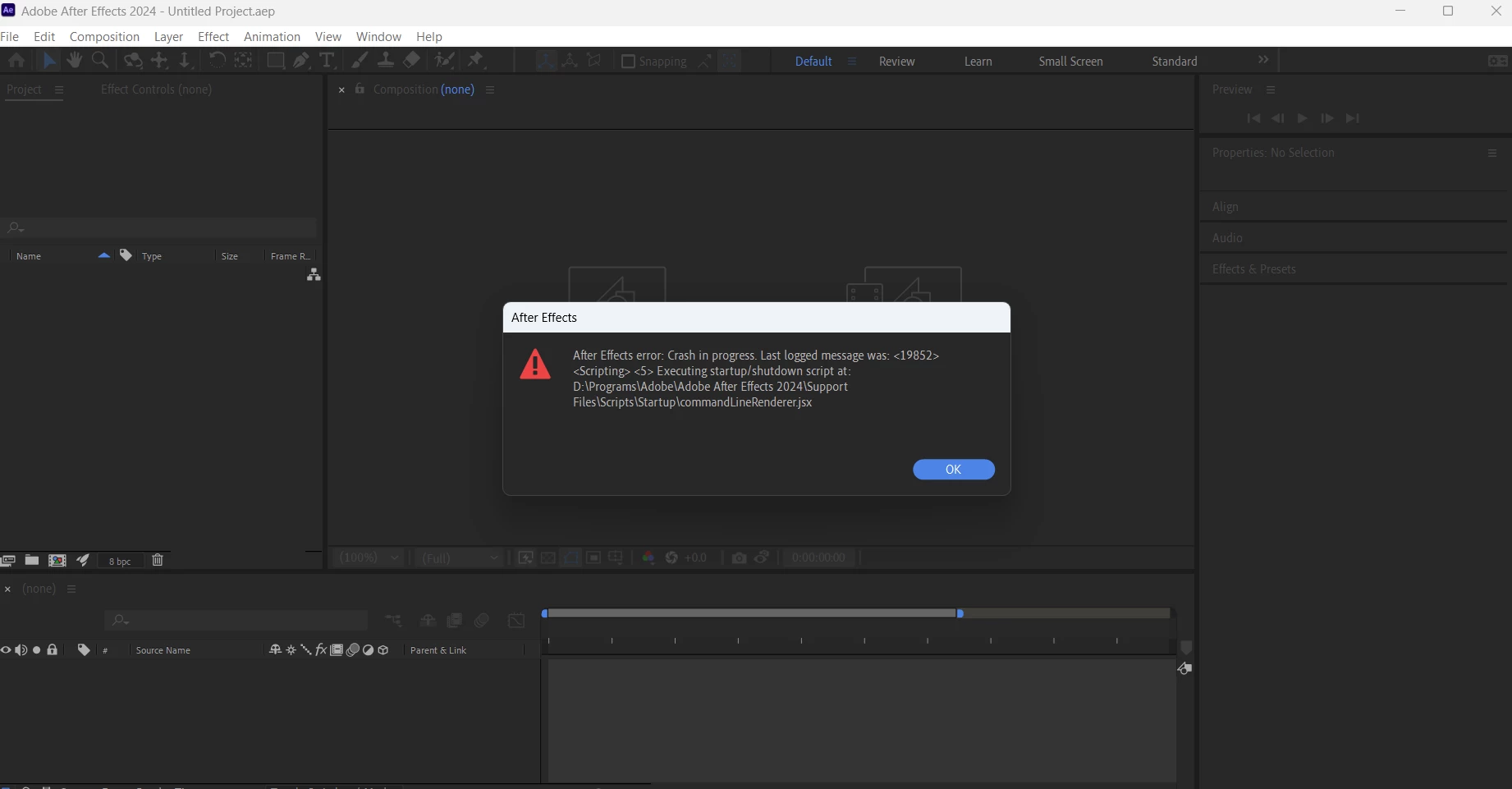
Task: Create a new folder in Project panel
Action: [32, 560]
